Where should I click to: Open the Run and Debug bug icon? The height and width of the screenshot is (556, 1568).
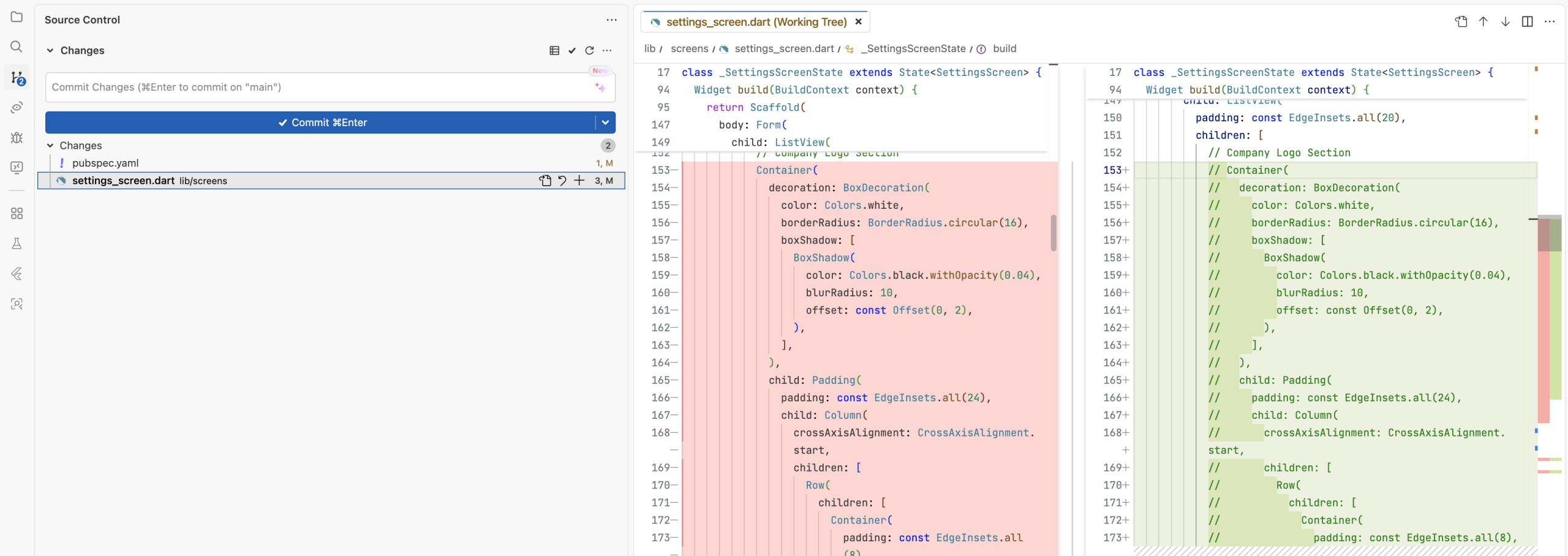17,137
